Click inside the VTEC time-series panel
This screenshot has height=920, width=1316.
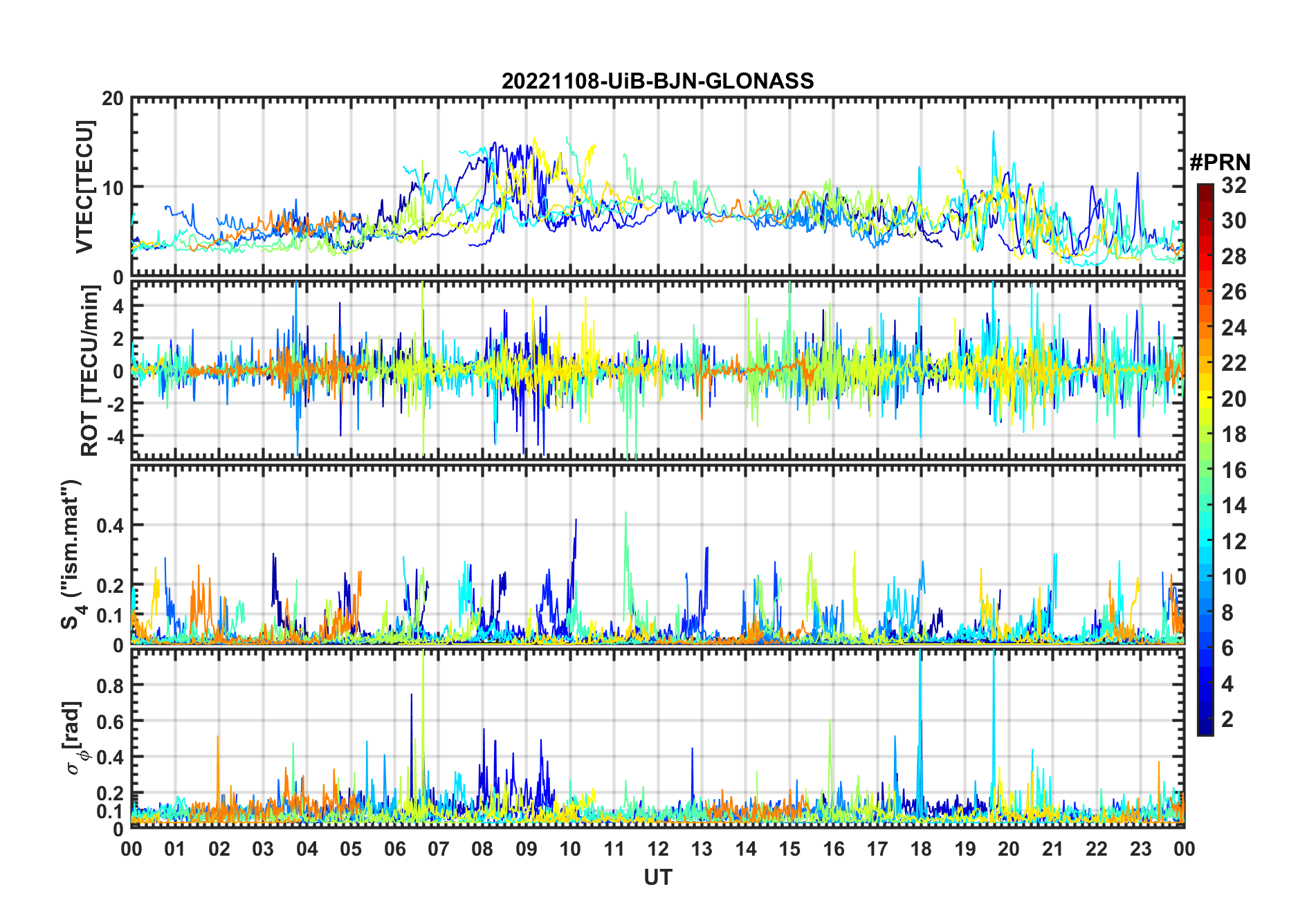[657, 187]
